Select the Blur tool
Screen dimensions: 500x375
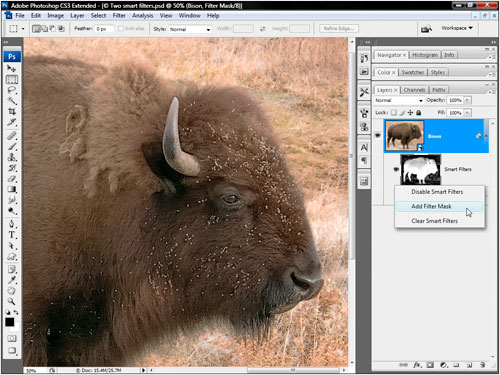coord(12,200)
